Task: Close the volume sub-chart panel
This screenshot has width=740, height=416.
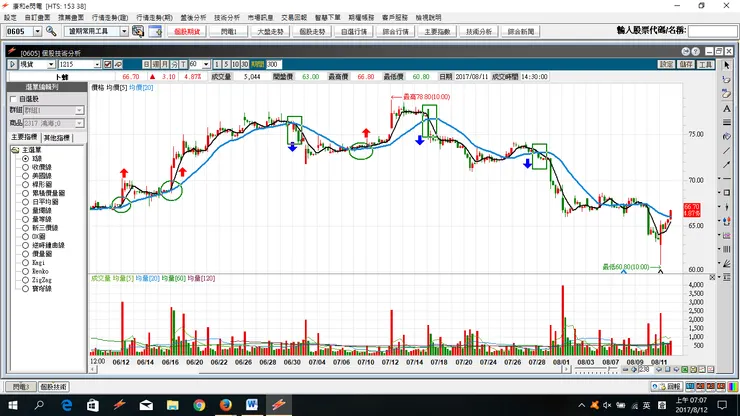Action: tap(712, 278)
